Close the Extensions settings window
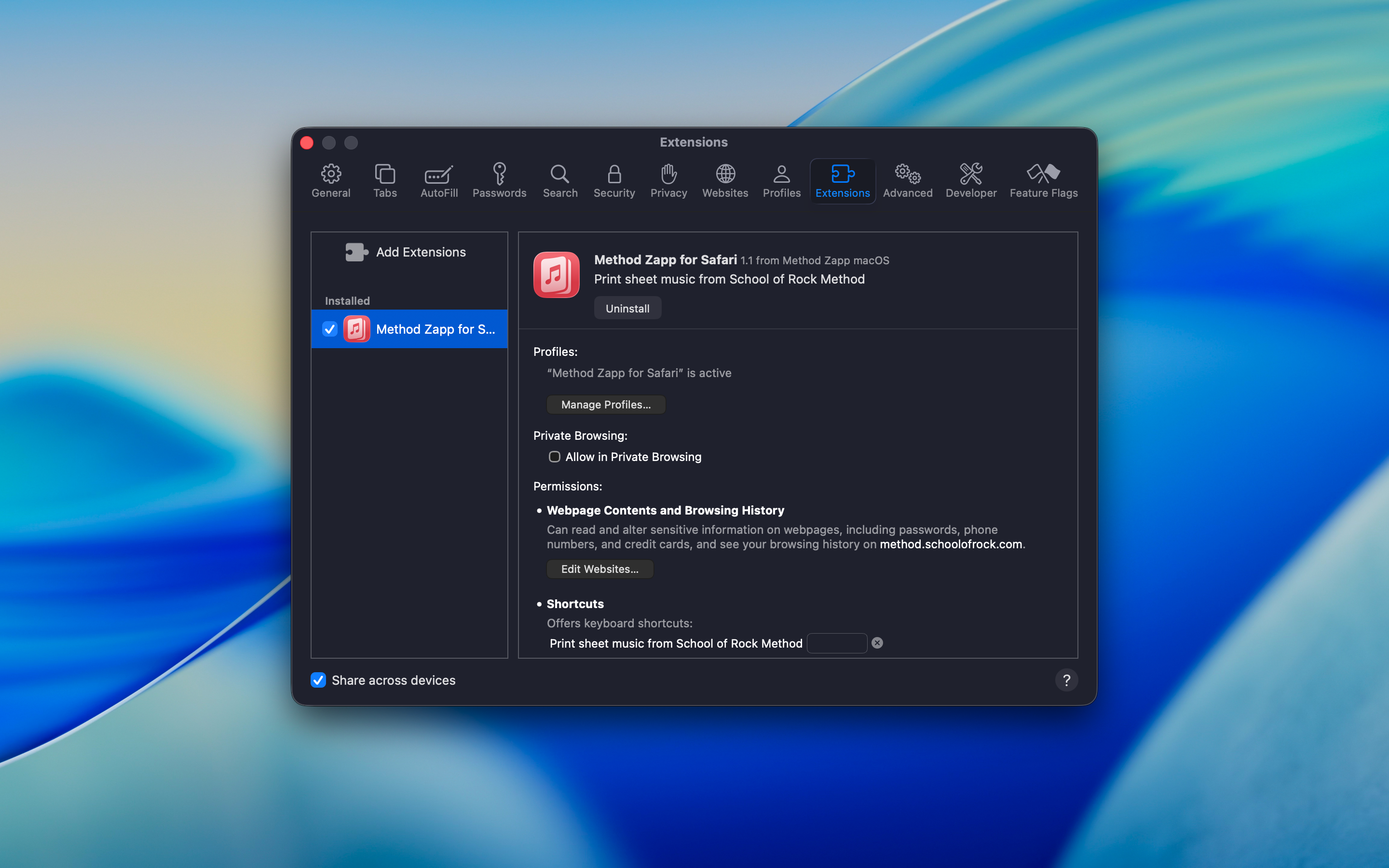 pyautogui.click(x=307, y=142)
